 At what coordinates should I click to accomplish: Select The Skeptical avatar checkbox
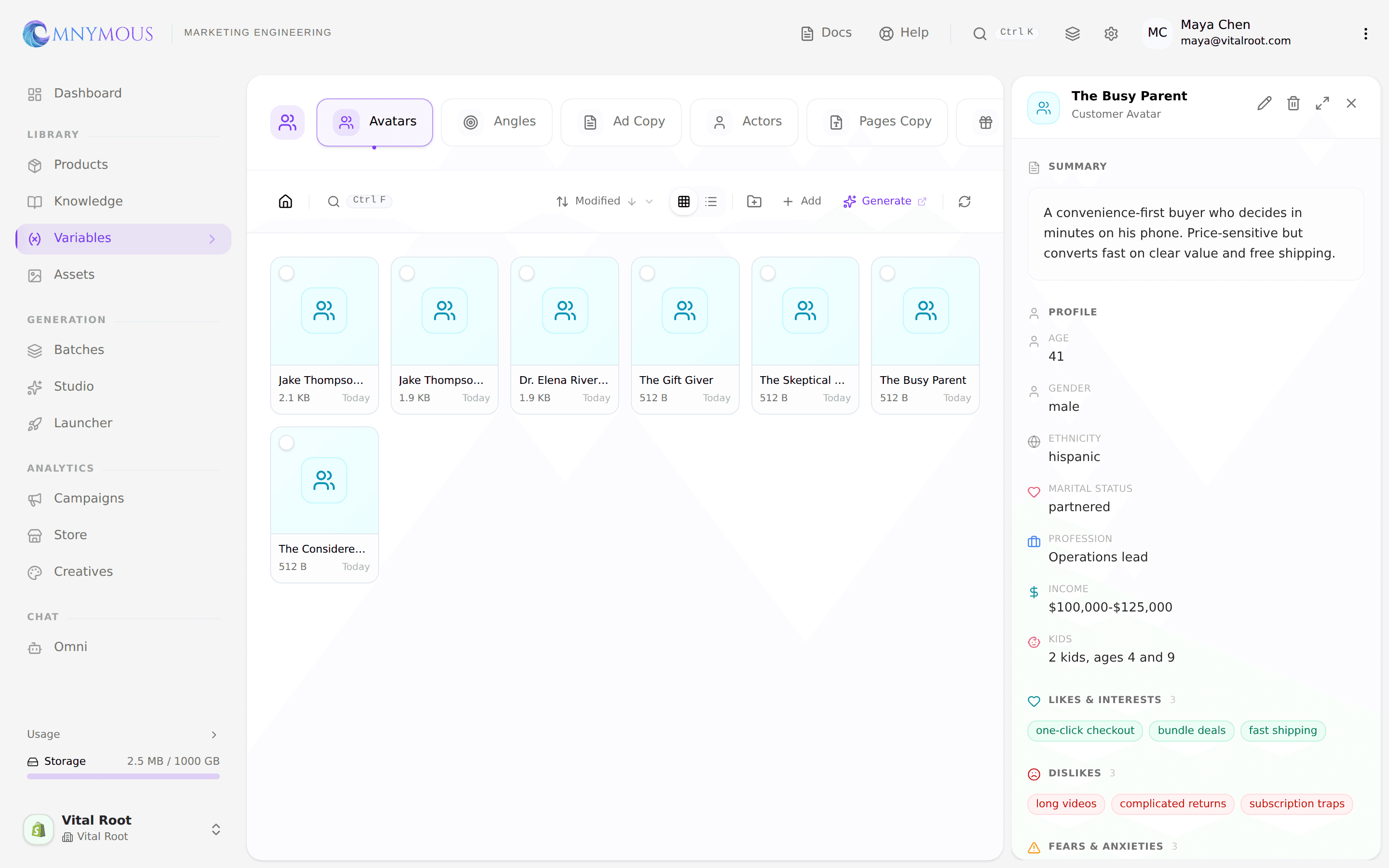click(767, 273)
